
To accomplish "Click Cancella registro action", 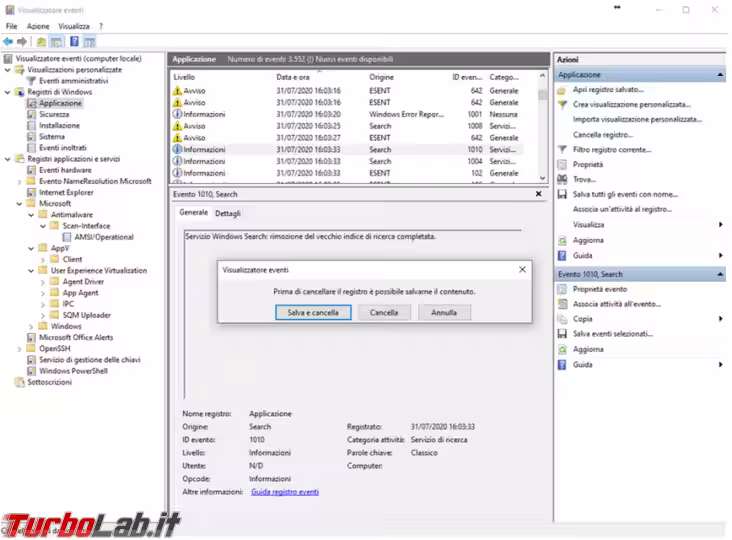I will (x=603, y=135).
